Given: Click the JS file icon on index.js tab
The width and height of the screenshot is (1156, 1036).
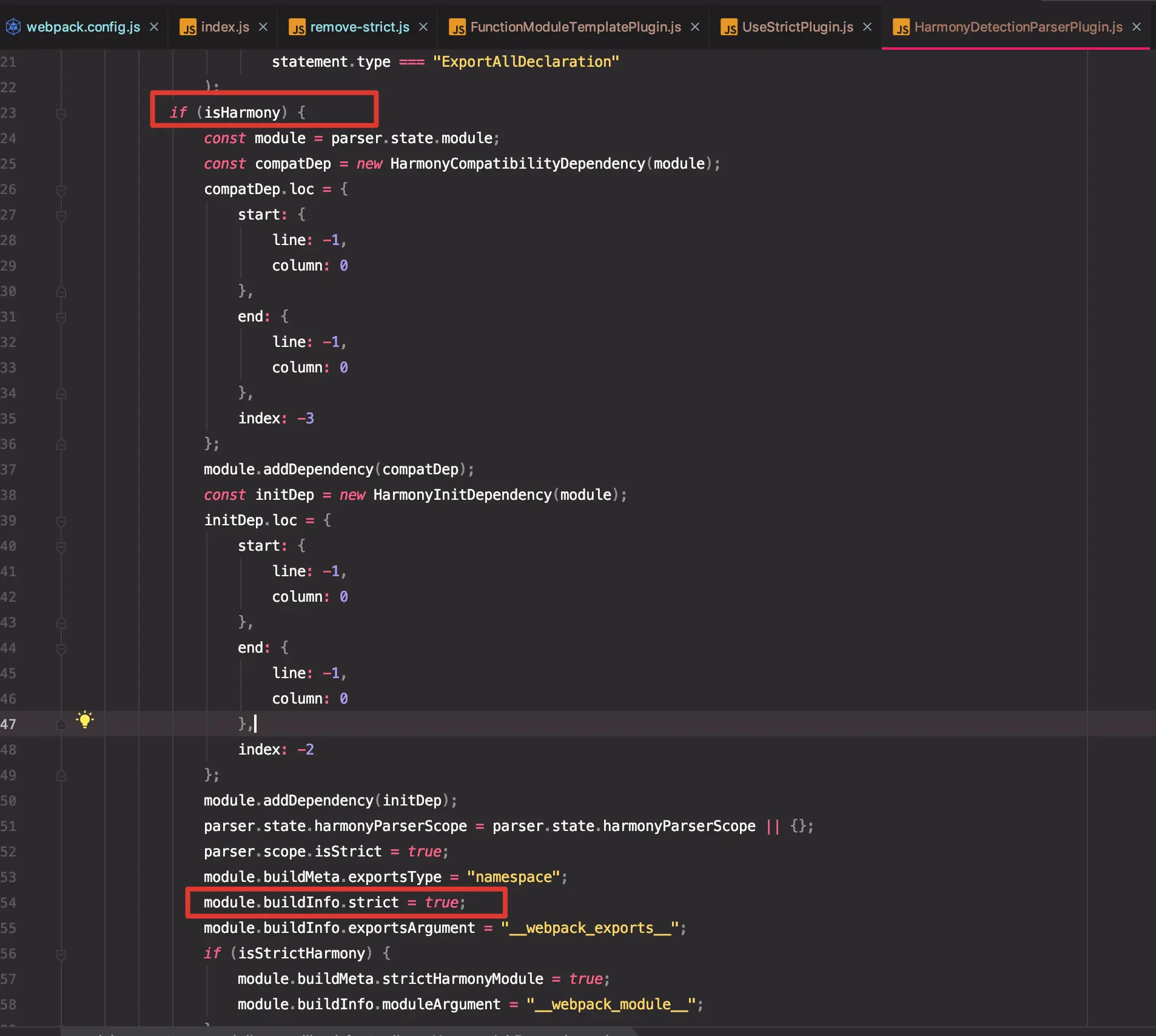Looking at the screenshot, I should click(x=189, y=27).
